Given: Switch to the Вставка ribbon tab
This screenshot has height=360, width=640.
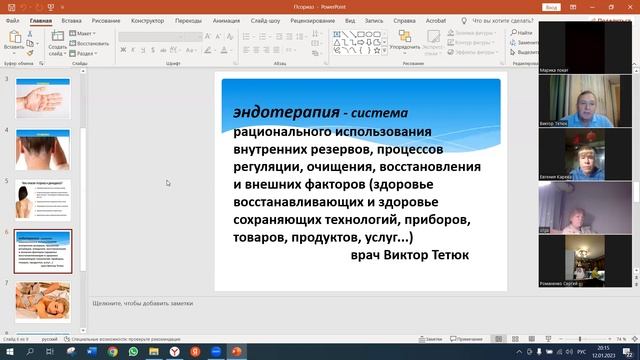Looking at the screenshot, I should [71, 20].
